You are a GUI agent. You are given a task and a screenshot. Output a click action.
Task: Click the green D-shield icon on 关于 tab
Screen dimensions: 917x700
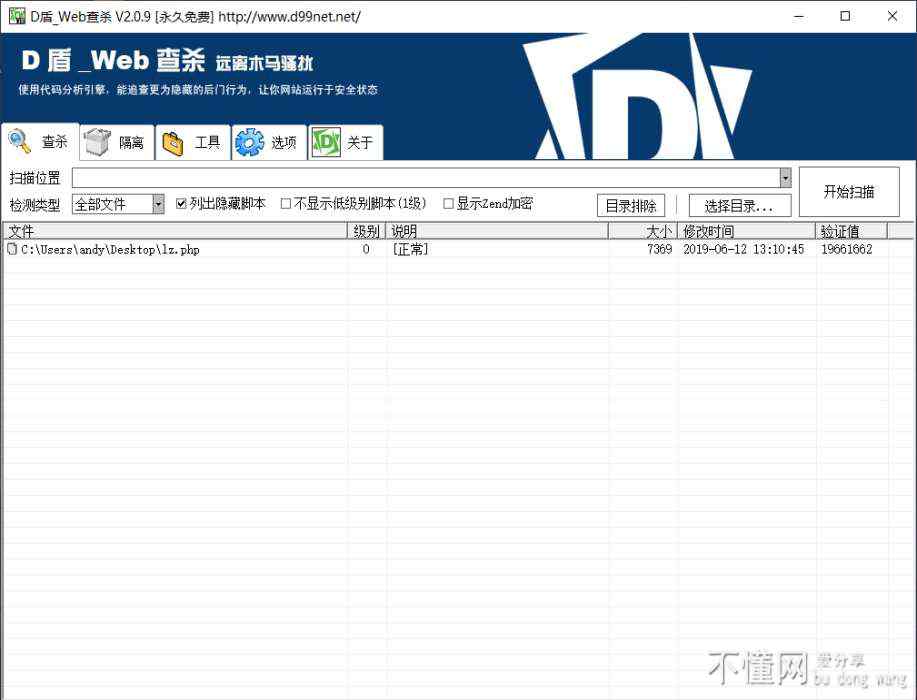pyautogui.click(x=326, y=143)
